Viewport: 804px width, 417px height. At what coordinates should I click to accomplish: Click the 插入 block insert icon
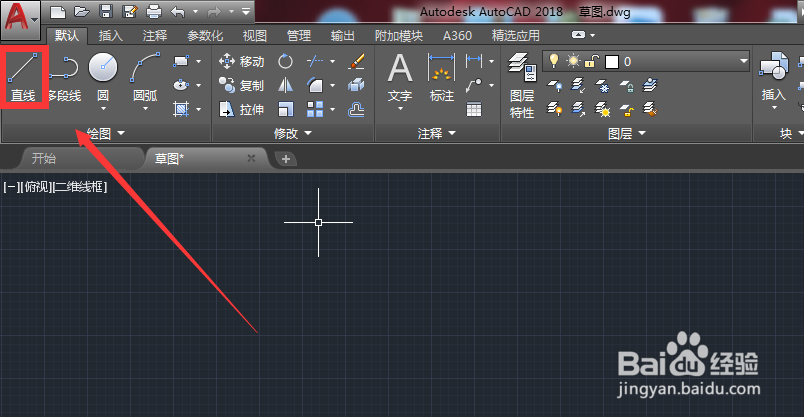point(773,77)
